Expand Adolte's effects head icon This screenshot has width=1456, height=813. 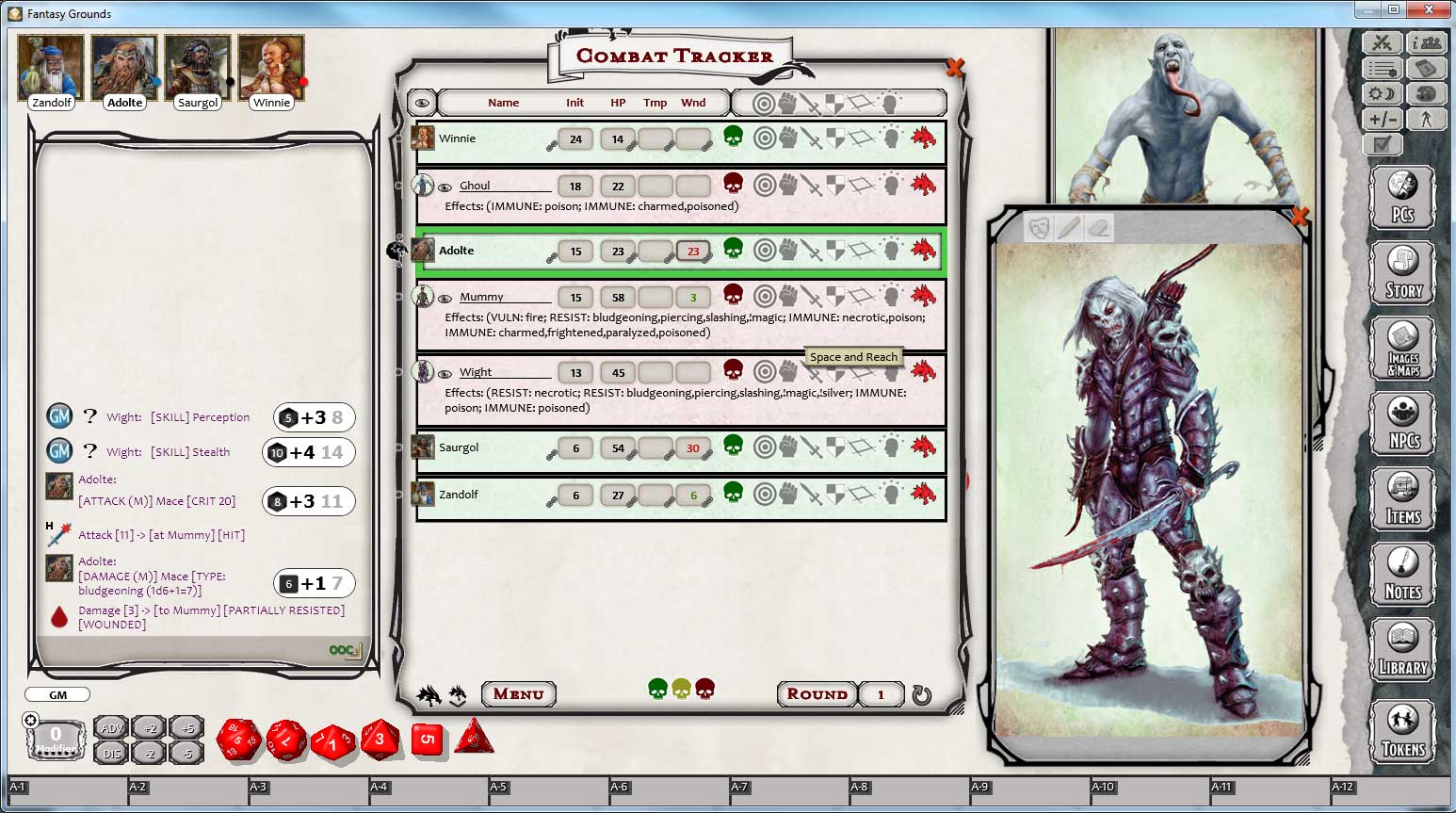click(890, 251)
